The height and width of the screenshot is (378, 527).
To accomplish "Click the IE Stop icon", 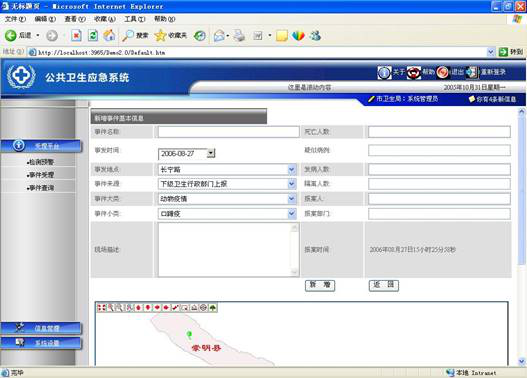I will (76, 35).
